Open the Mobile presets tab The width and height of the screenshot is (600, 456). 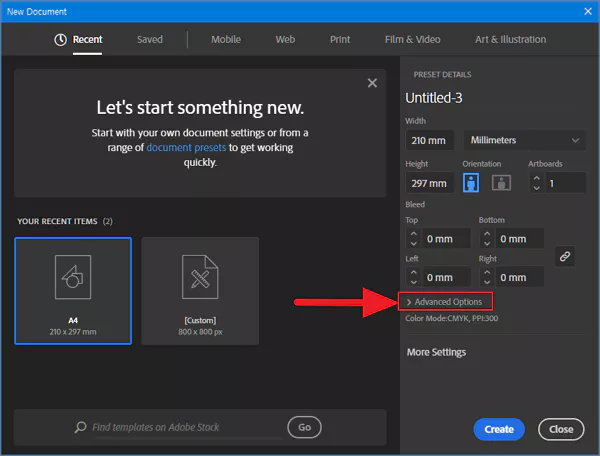(226, 39)
